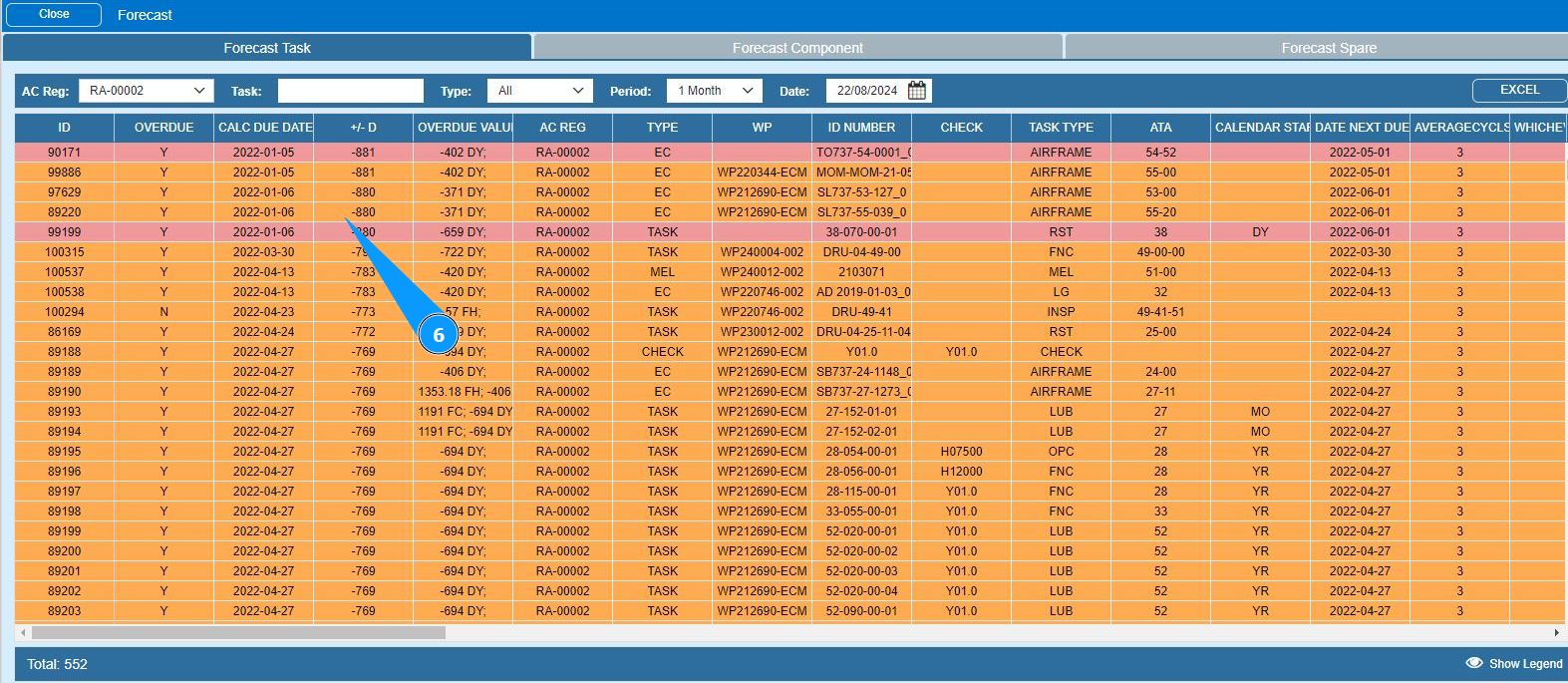Switch to the Forecast Component tab
Viewport: 1568px width, 683px height.
[797, 48]
